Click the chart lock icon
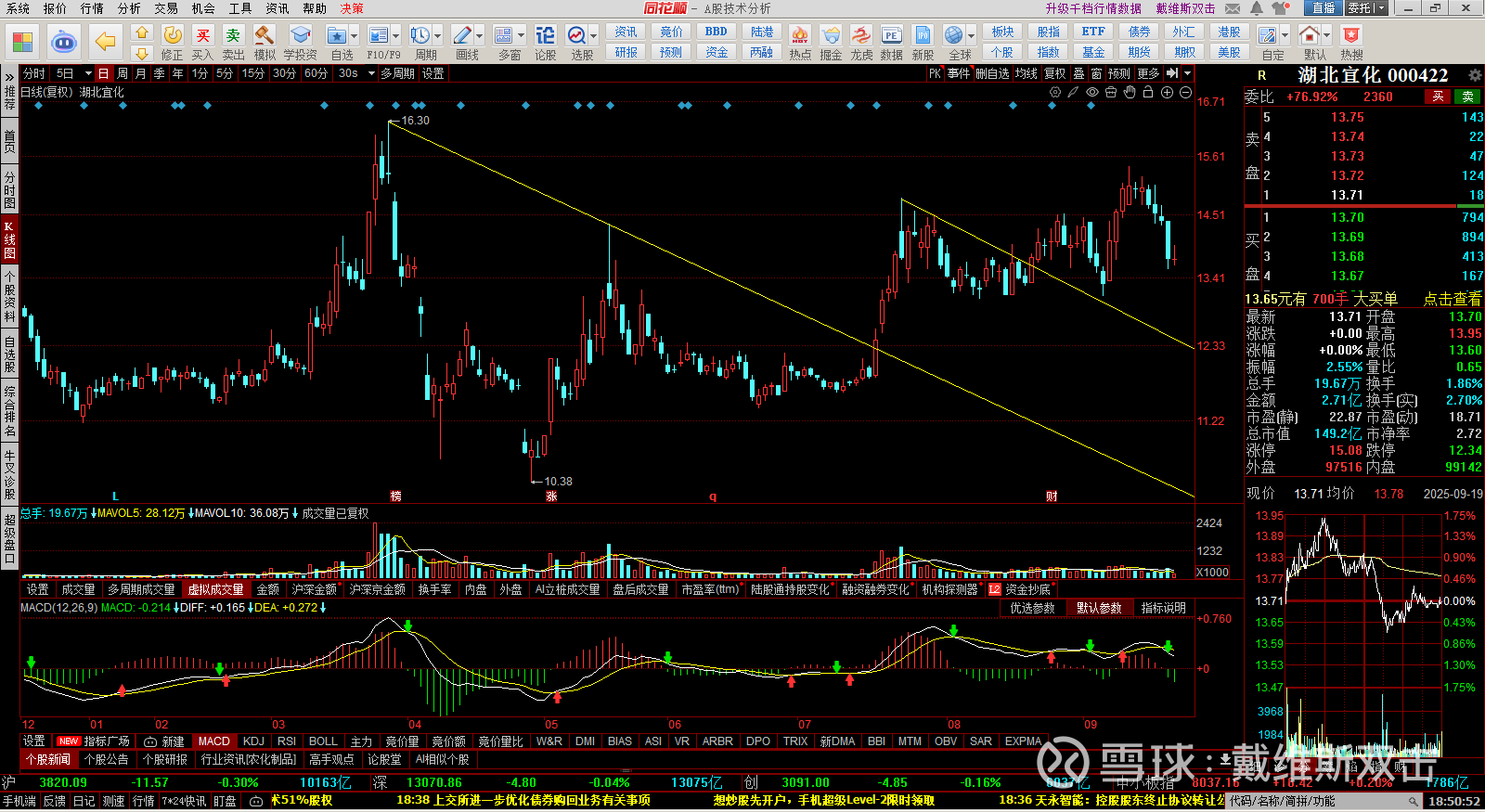The width and height of the screenshot is (1485, 812). point(1148,93)
